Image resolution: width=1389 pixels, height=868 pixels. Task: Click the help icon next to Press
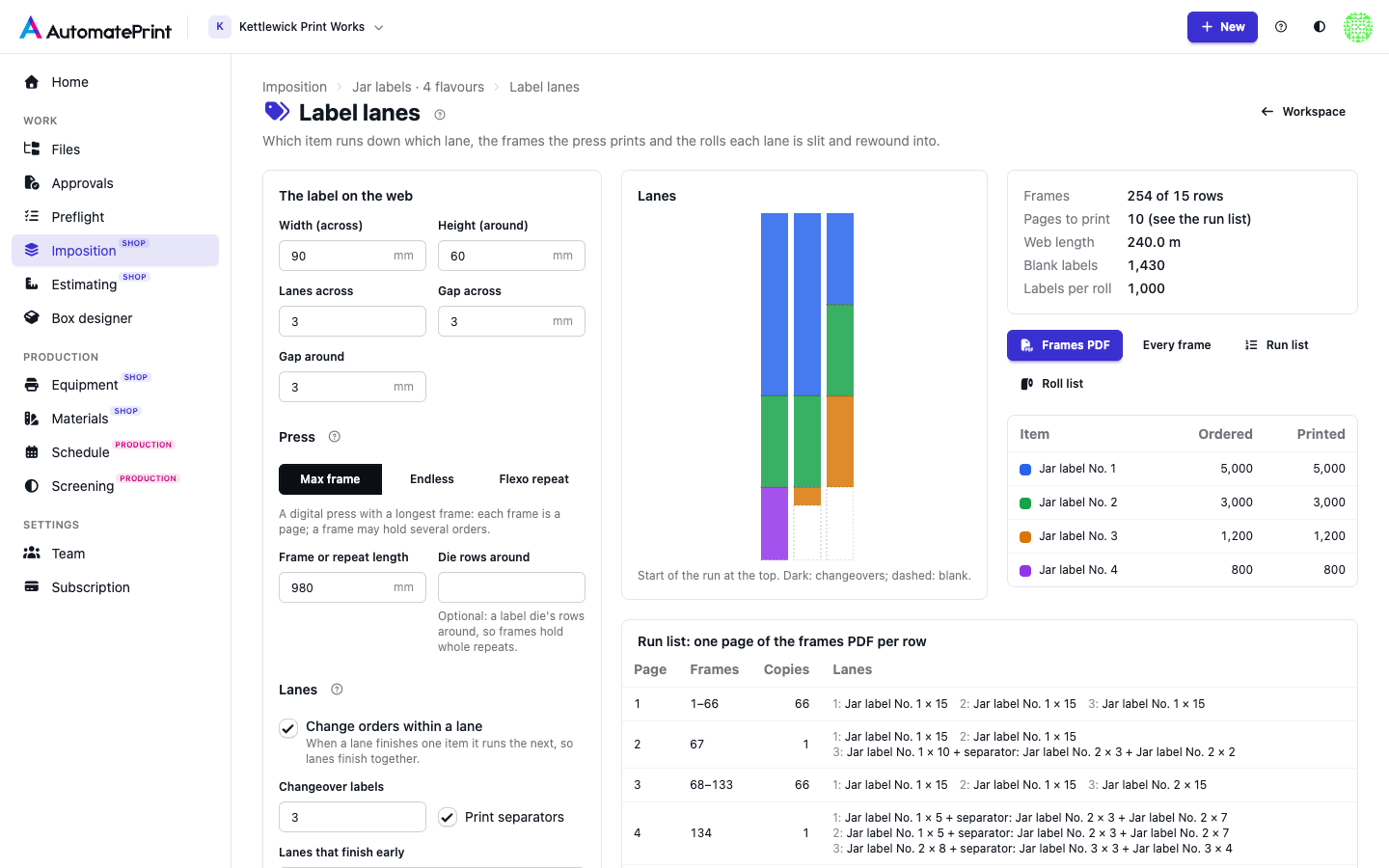(335, 437)
